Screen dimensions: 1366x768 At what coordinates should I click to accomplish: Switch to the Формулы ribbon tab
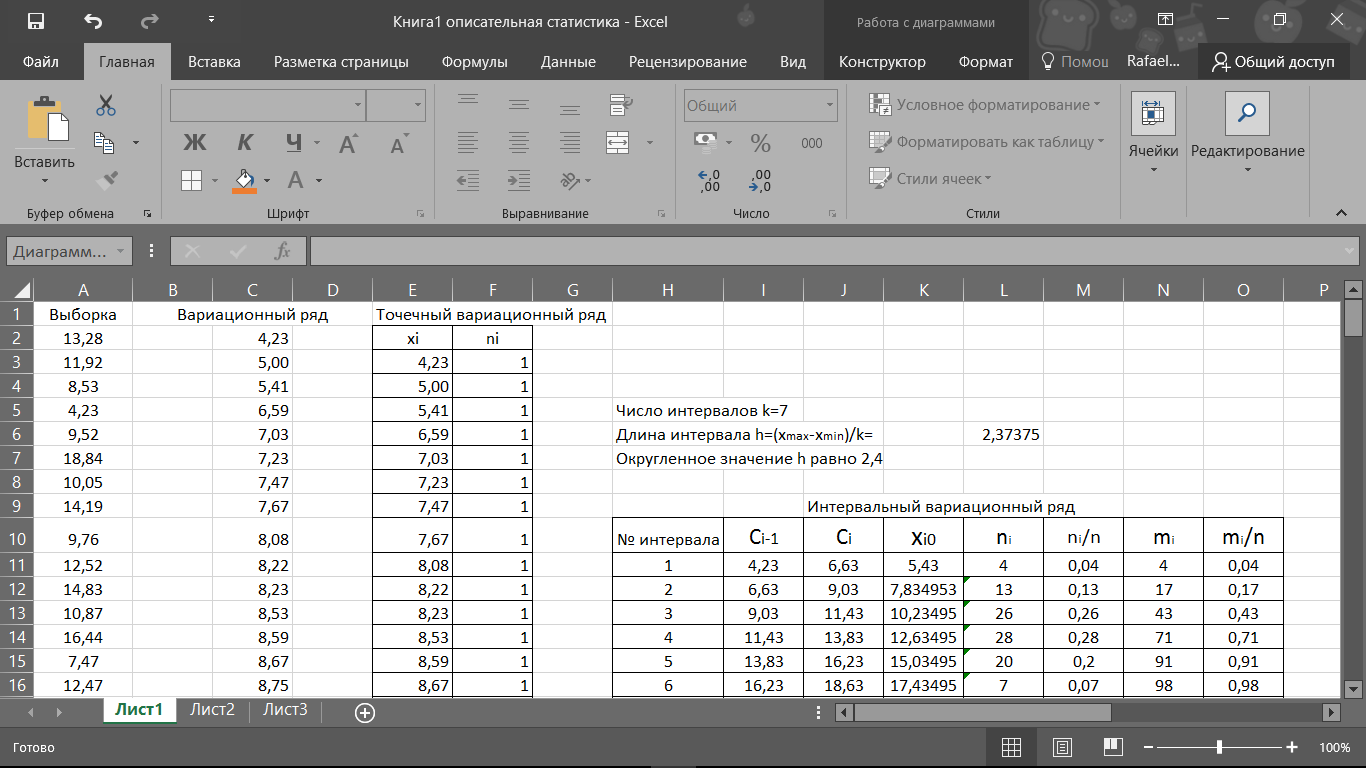click(474, 61)
